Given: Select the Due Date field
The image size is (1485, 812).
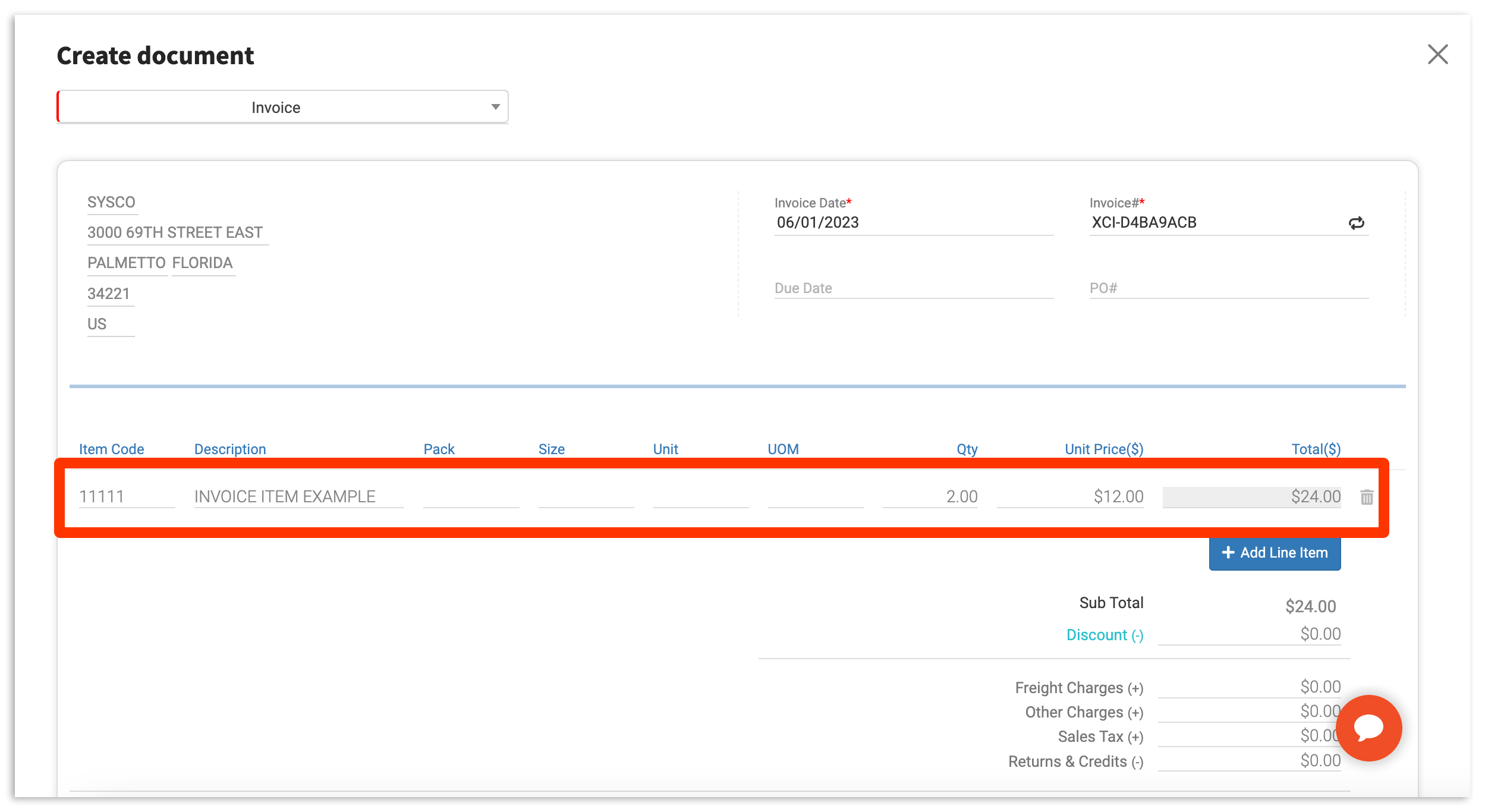Looking at the screenshot, I should (x=913, y=288).
